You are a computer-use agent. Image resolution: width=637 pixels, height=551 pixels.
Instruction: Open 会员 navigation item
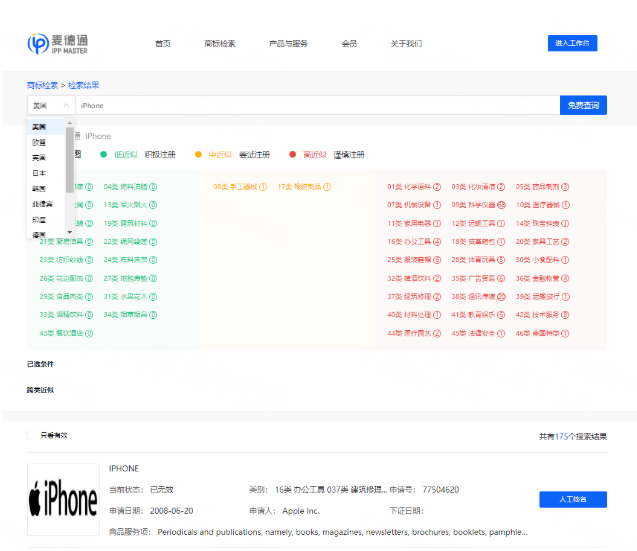349,43
